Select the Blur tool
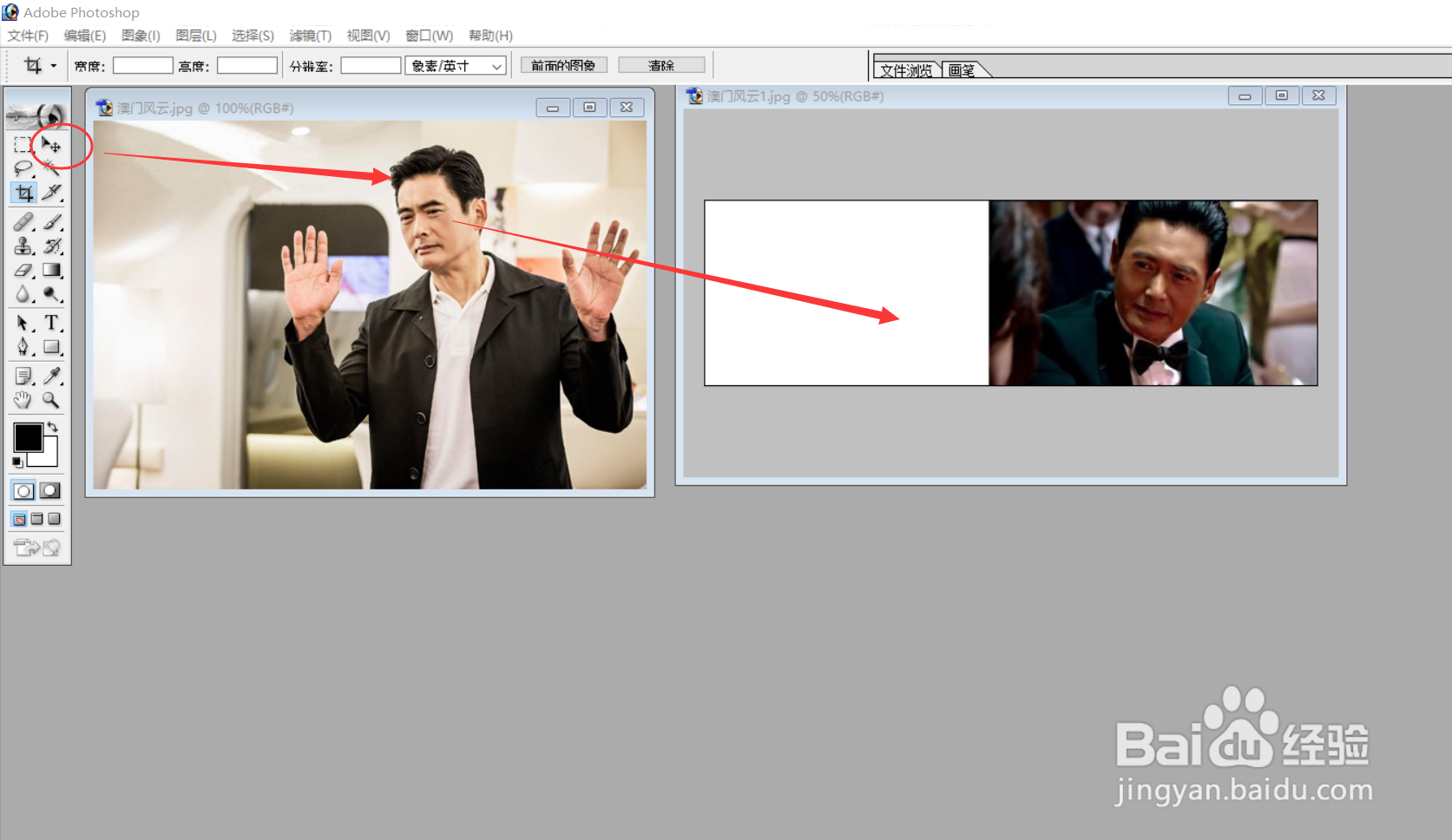1452x840 pixels. pos(23,295)
